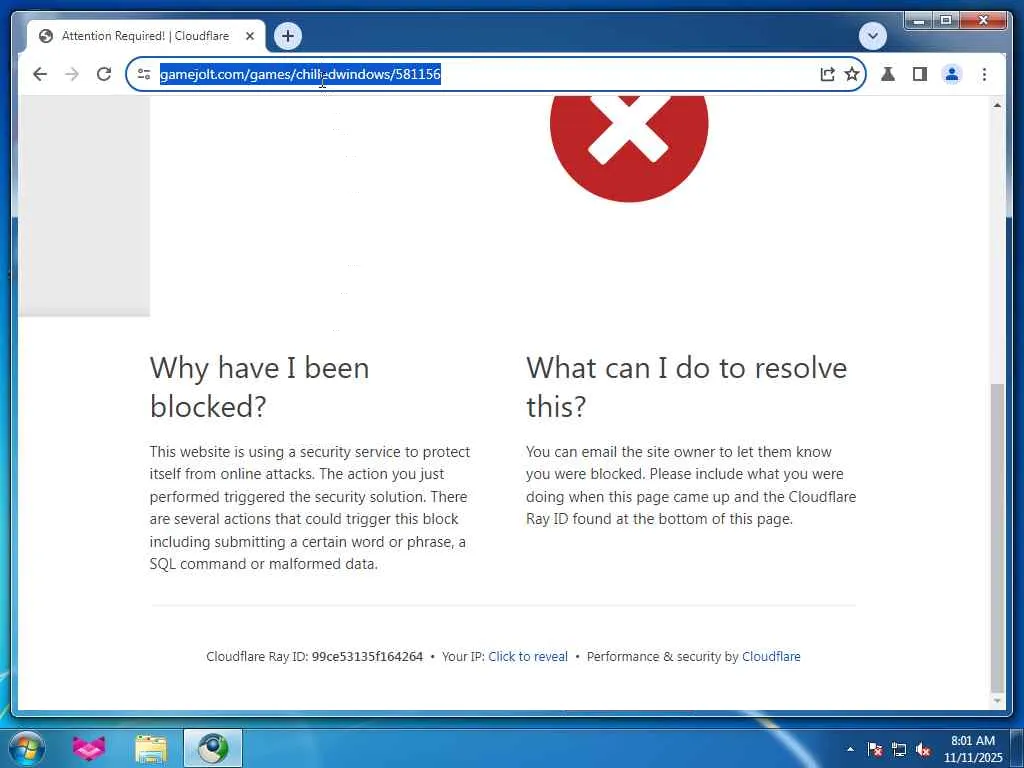This screenshot has width=1024, height=768.
Task: Open the Windows Start menu
Action: (27, 748)
